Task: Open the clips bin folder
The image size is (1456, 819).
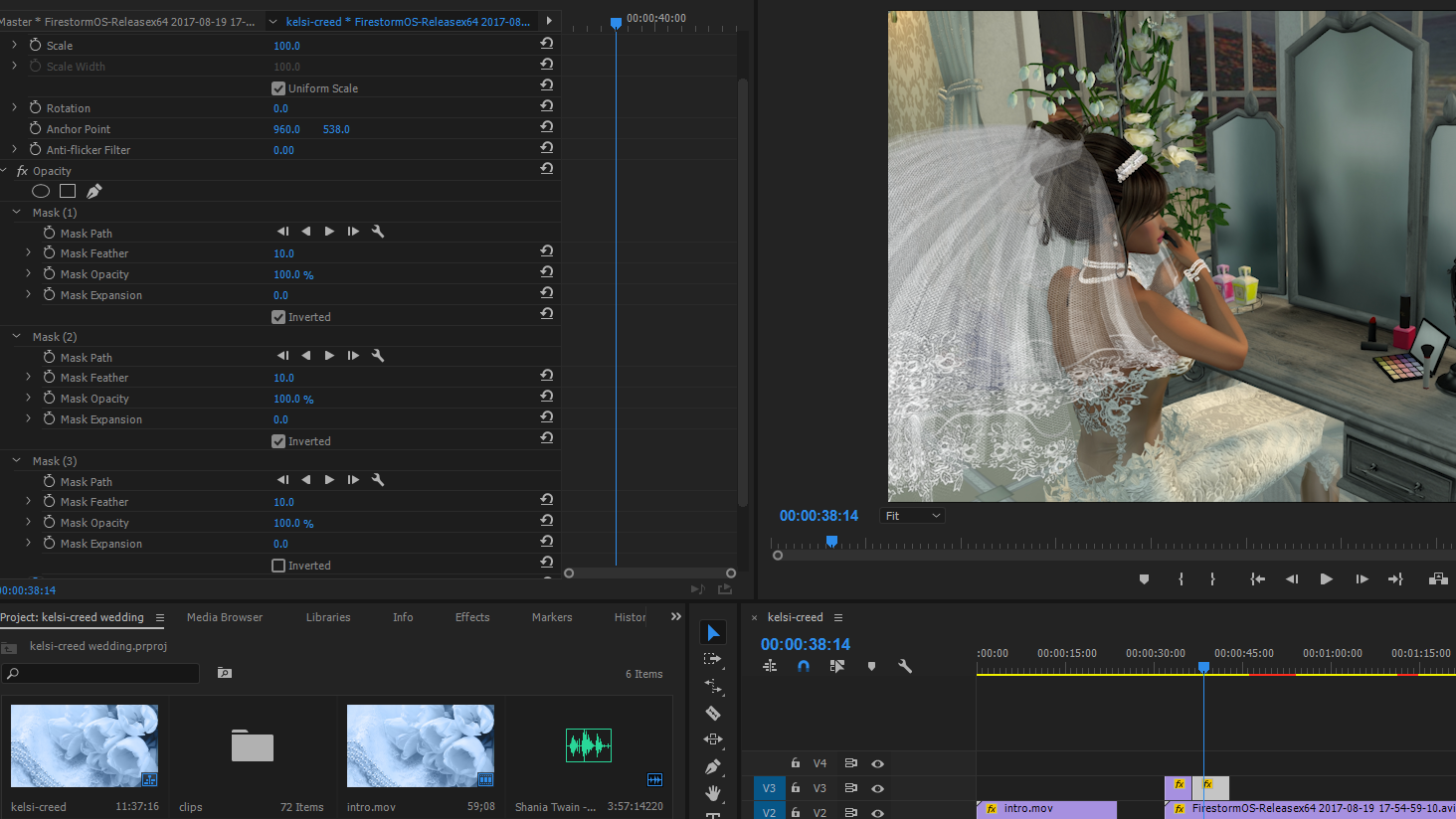Action: [253, 745]
